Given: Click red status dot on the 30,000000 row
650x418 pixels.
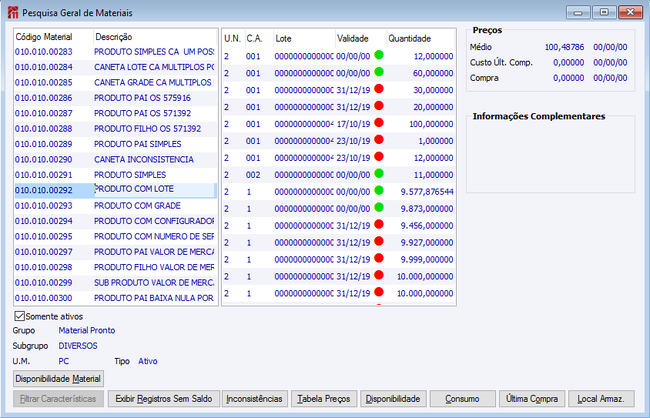Looking at the screenshot, I should tap(379, 89).
